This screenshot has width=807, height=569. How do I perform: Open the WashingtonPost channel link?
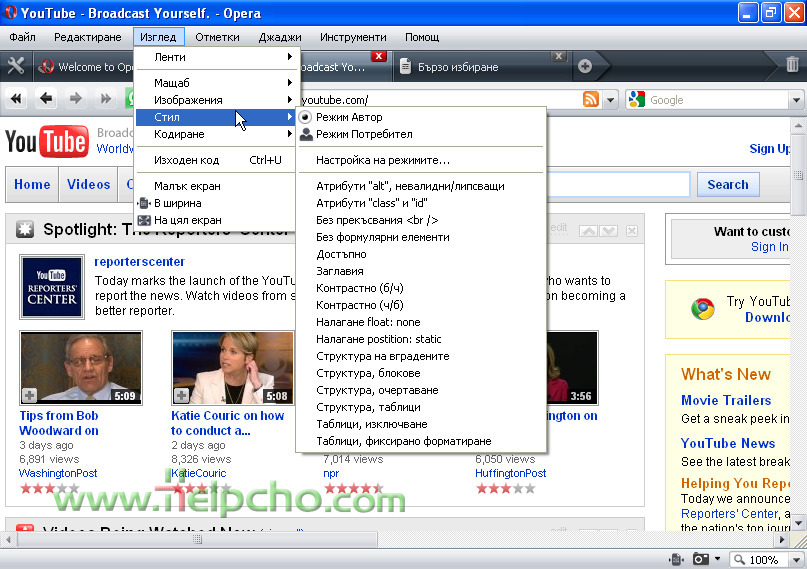(58, 473)
